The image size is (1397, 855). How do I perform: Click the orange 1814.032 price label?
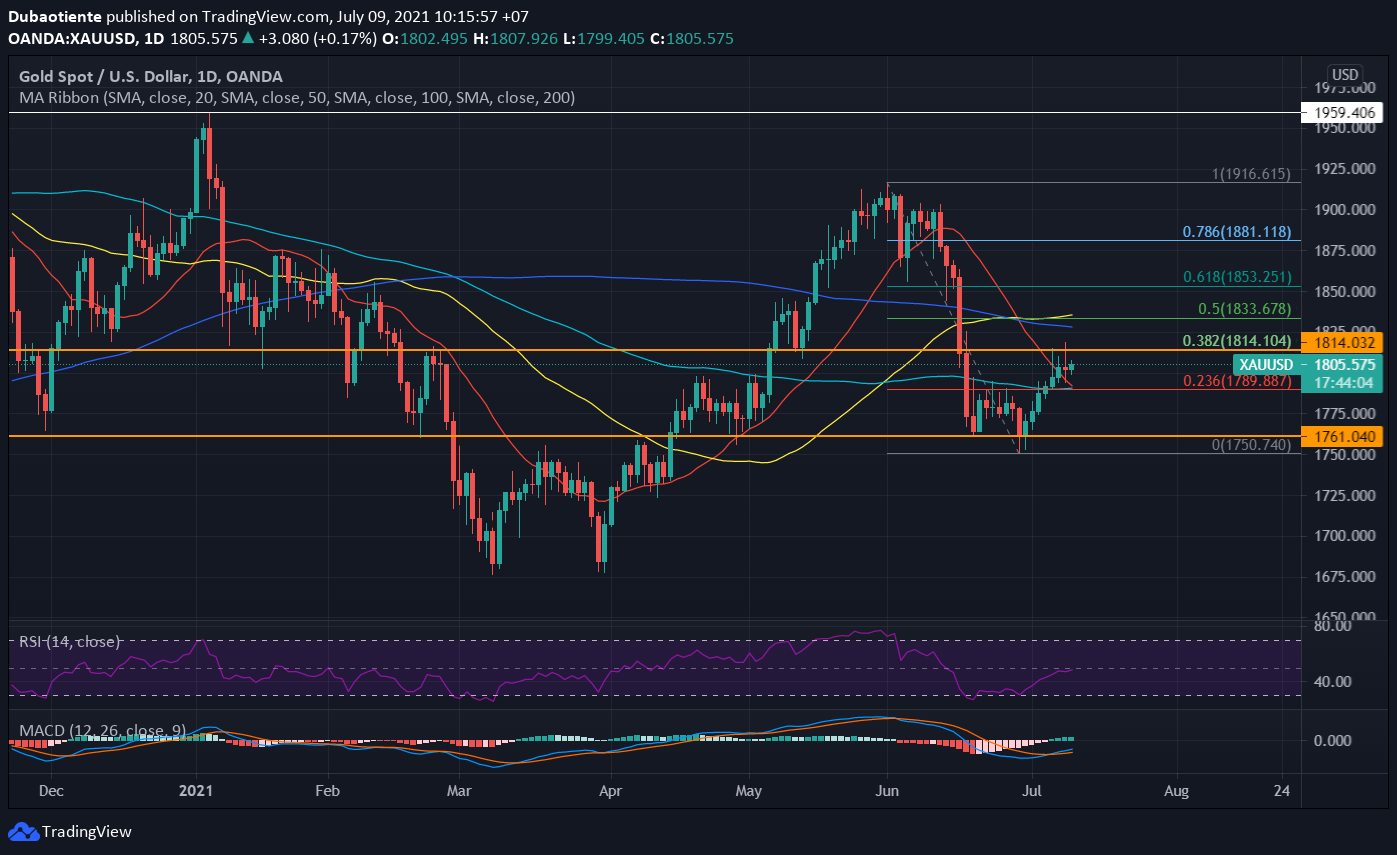click(x=1342, y=342)
